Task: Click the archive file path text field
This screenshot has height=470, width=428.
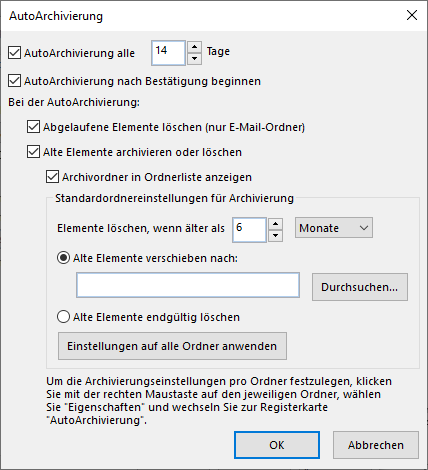Action: (188, 285)
